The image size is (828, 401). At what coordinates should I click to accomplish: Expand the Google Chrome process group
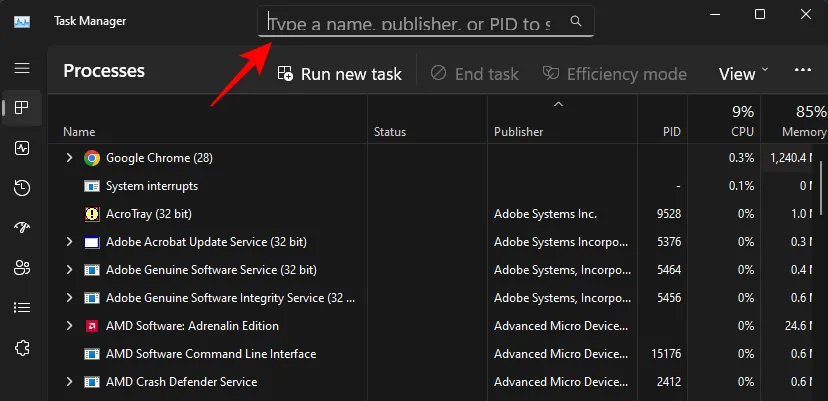69,158
